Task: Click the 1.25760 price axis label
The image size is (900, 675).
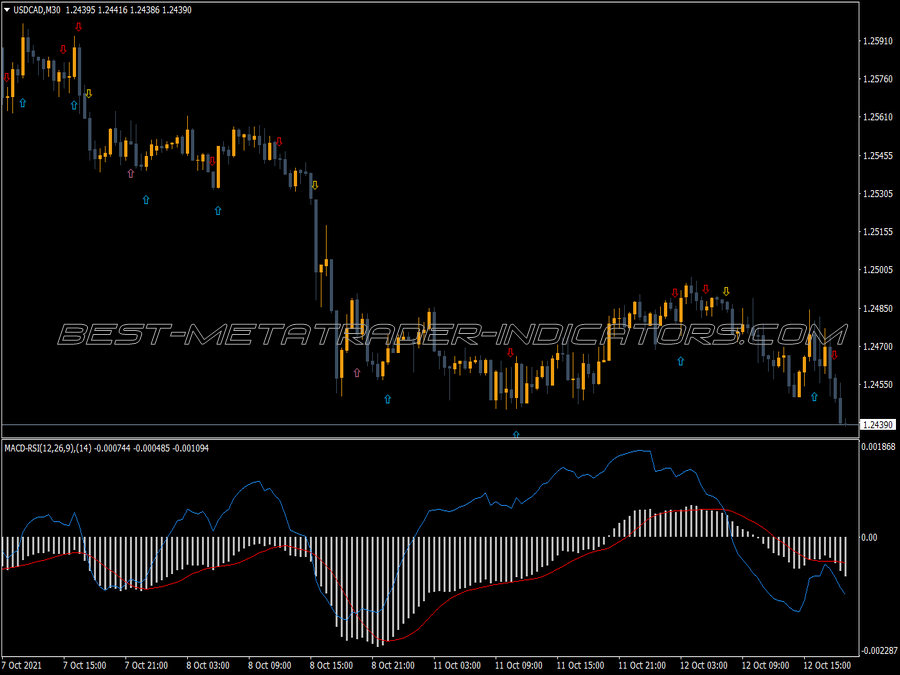Action: [x=878, y=79]
